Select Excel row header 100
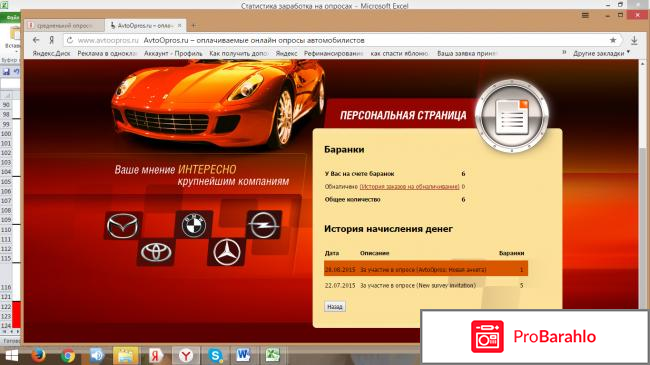The height and width of the screenshot is (365, 650). [6, 134]
